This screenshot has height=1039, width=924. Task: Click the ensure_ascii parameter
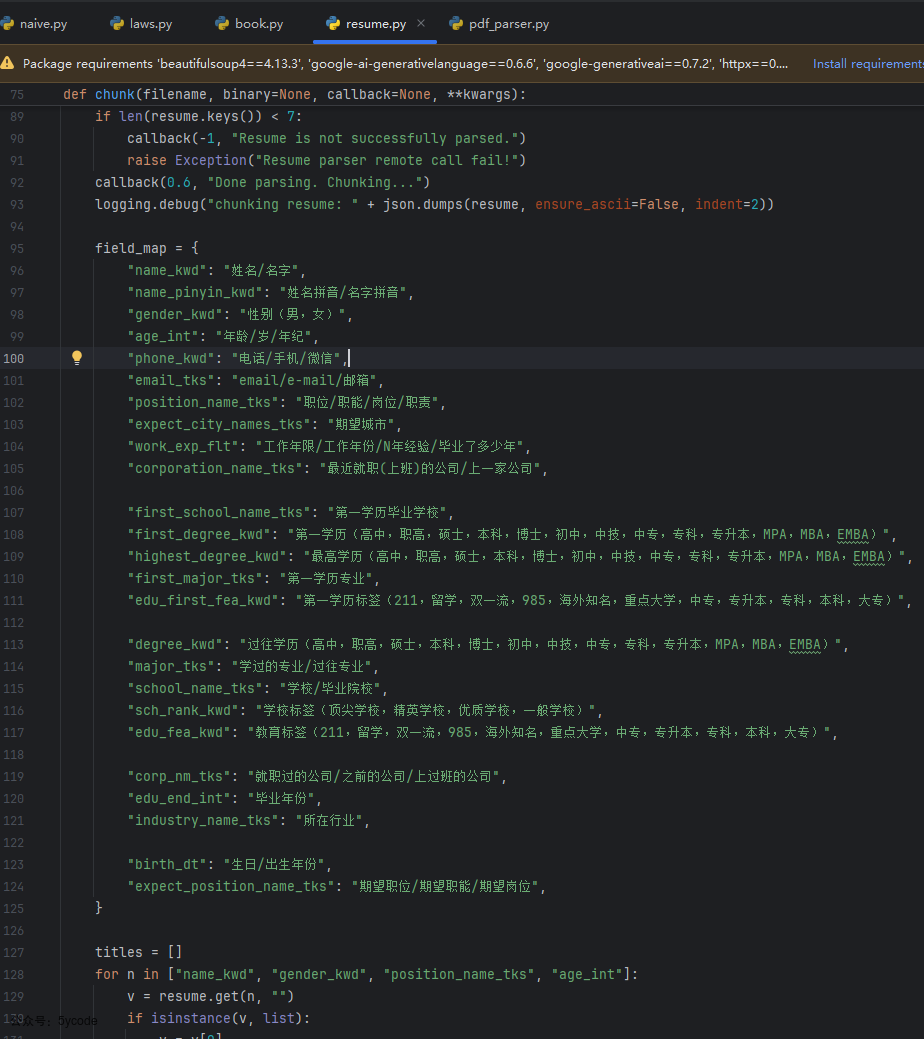[583, 204]
